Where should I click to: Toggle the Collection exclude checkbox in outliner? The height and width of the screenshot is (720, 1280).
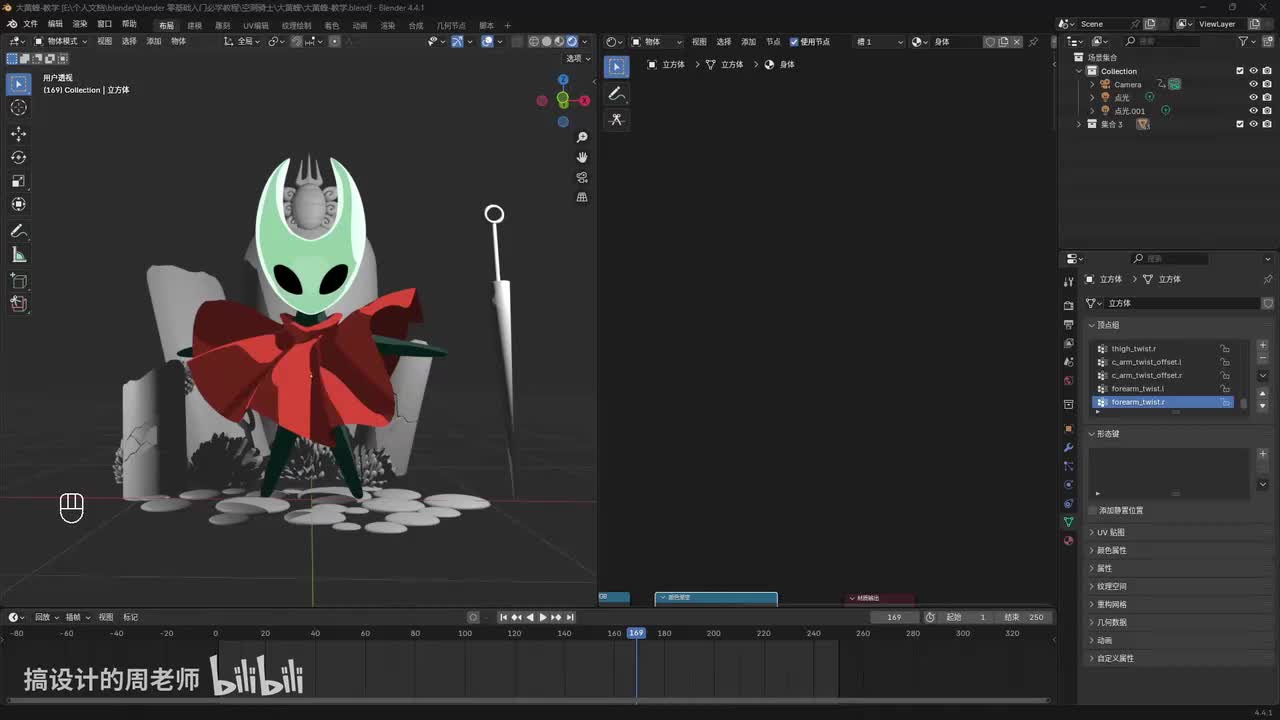1240,71
